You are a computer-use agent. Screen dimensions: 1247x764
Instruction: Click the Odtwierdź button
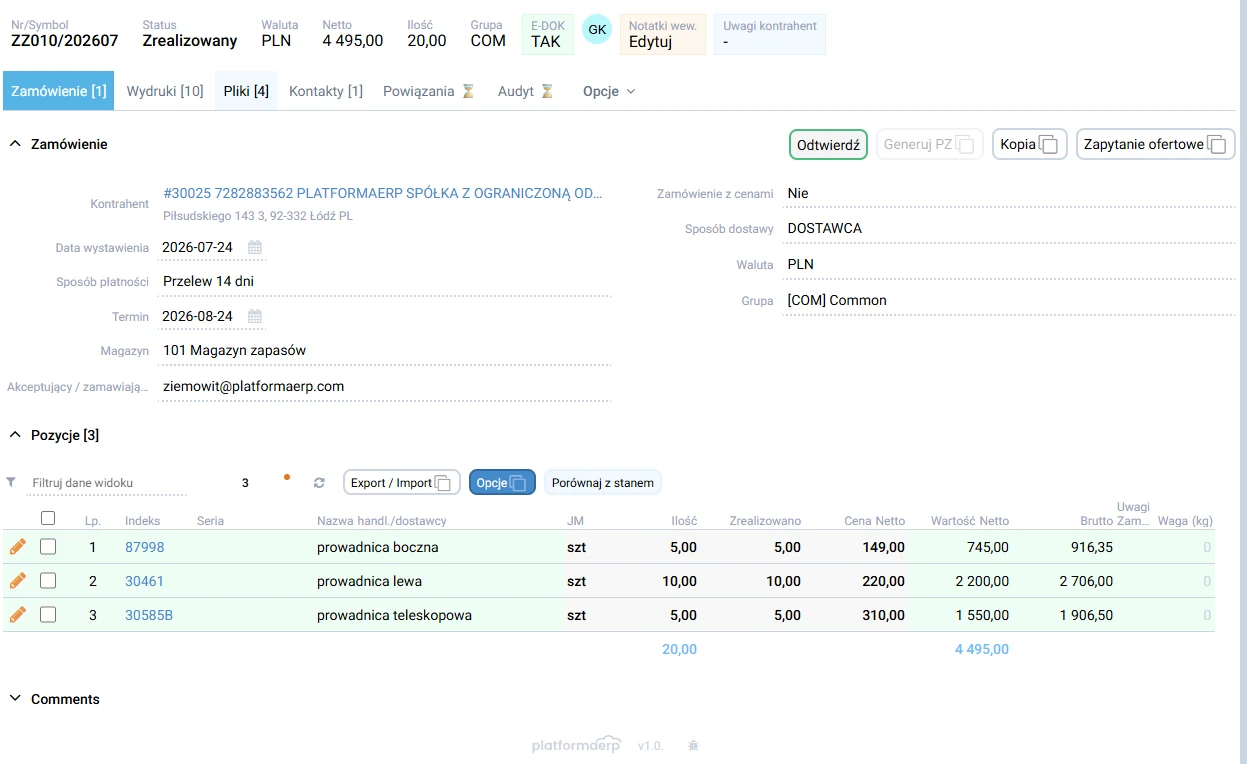coord(828,144)
